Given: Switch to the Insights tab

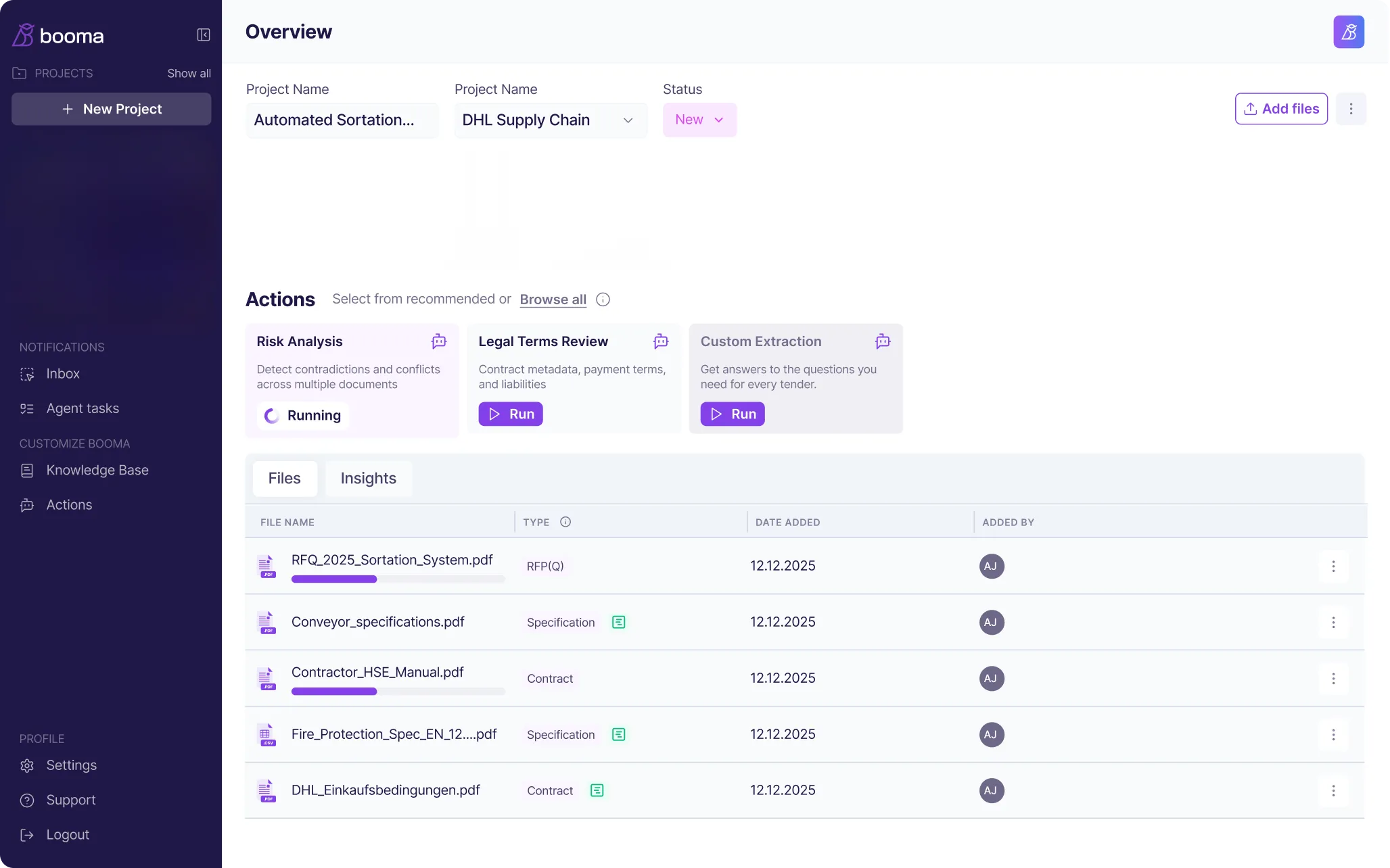Looking at the screenshot, I should [x=368, y=479].
